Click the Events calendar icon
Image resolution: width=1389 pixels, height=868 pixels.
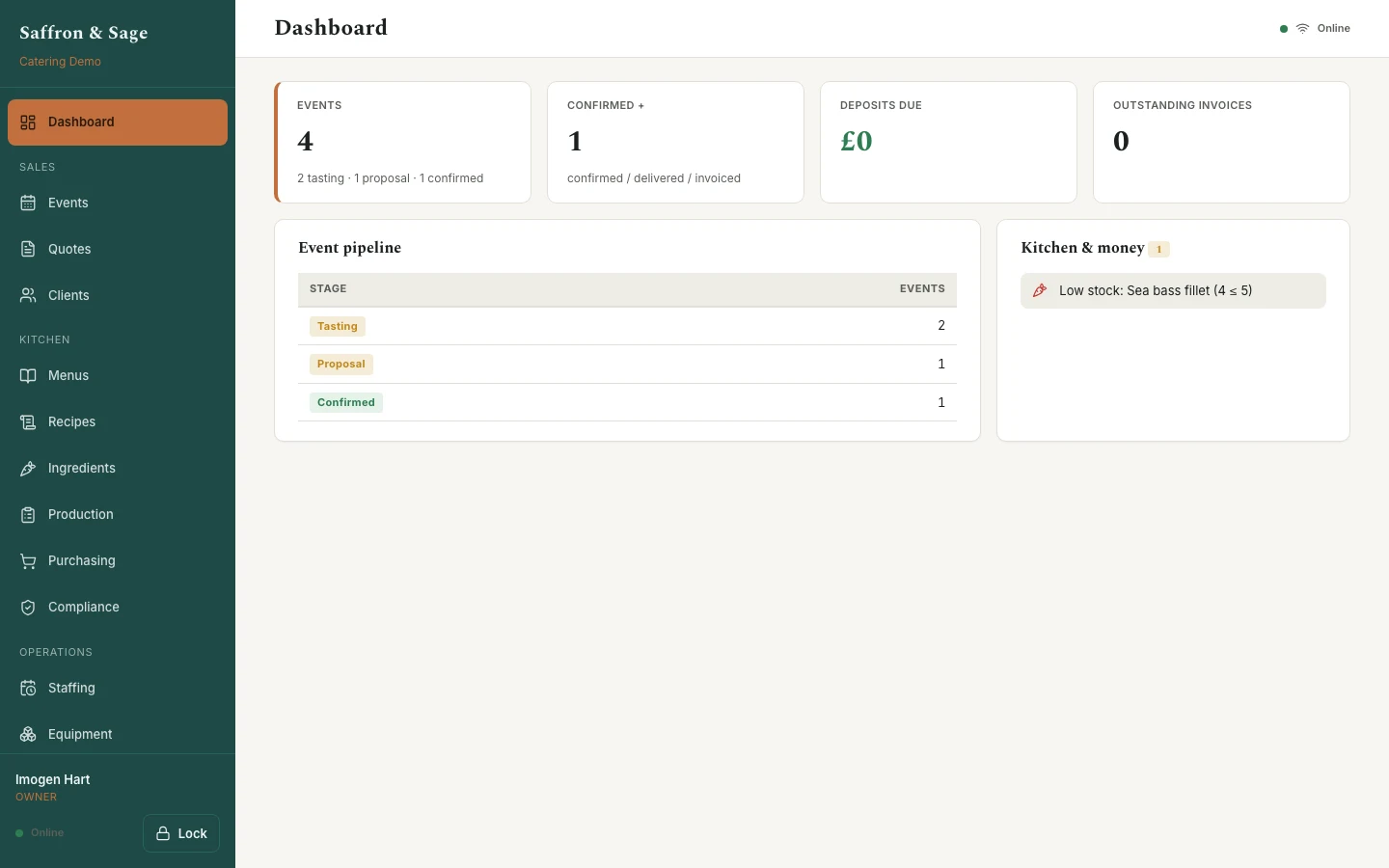[28, 203]
